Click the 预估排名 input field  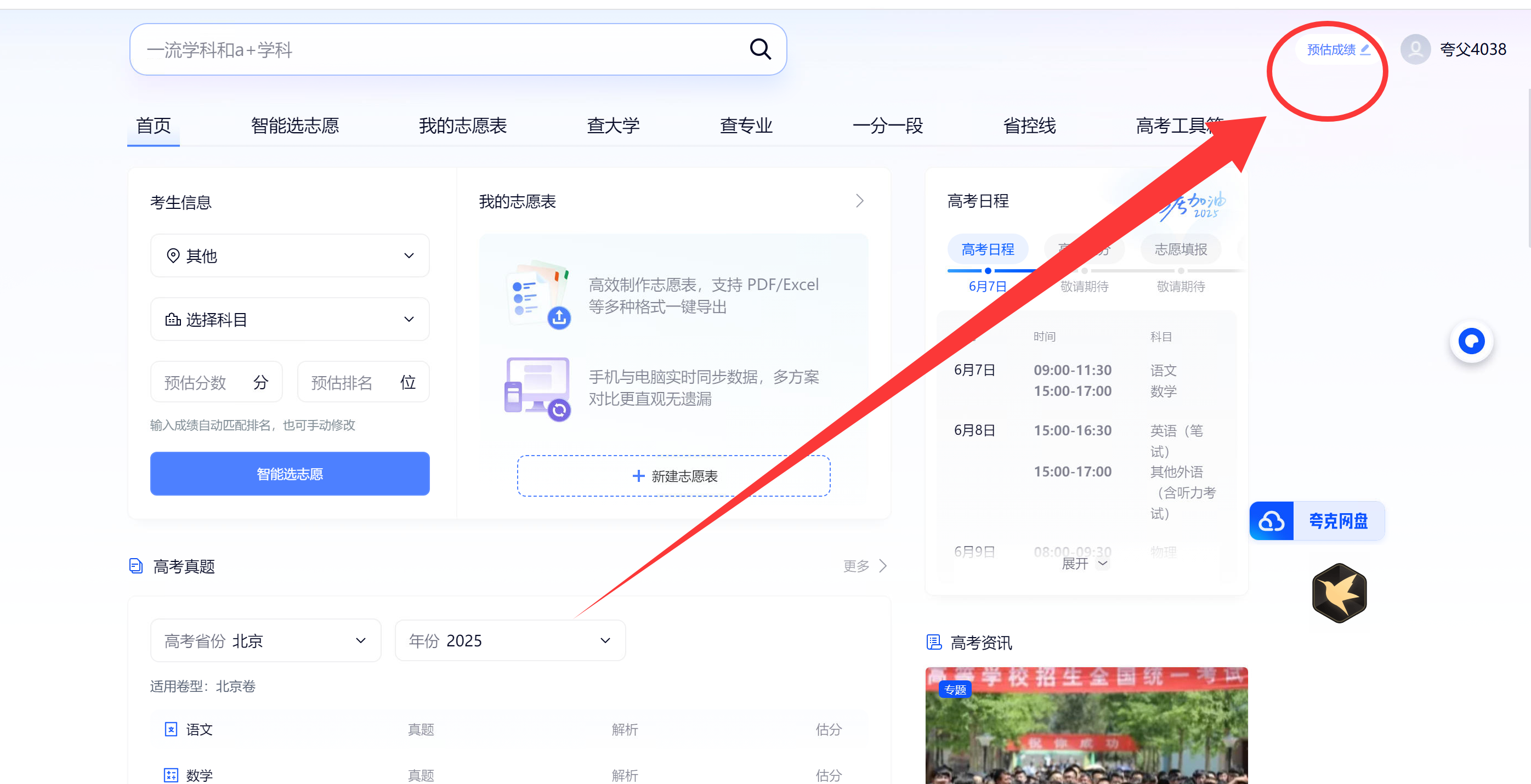tap(363, 382)
